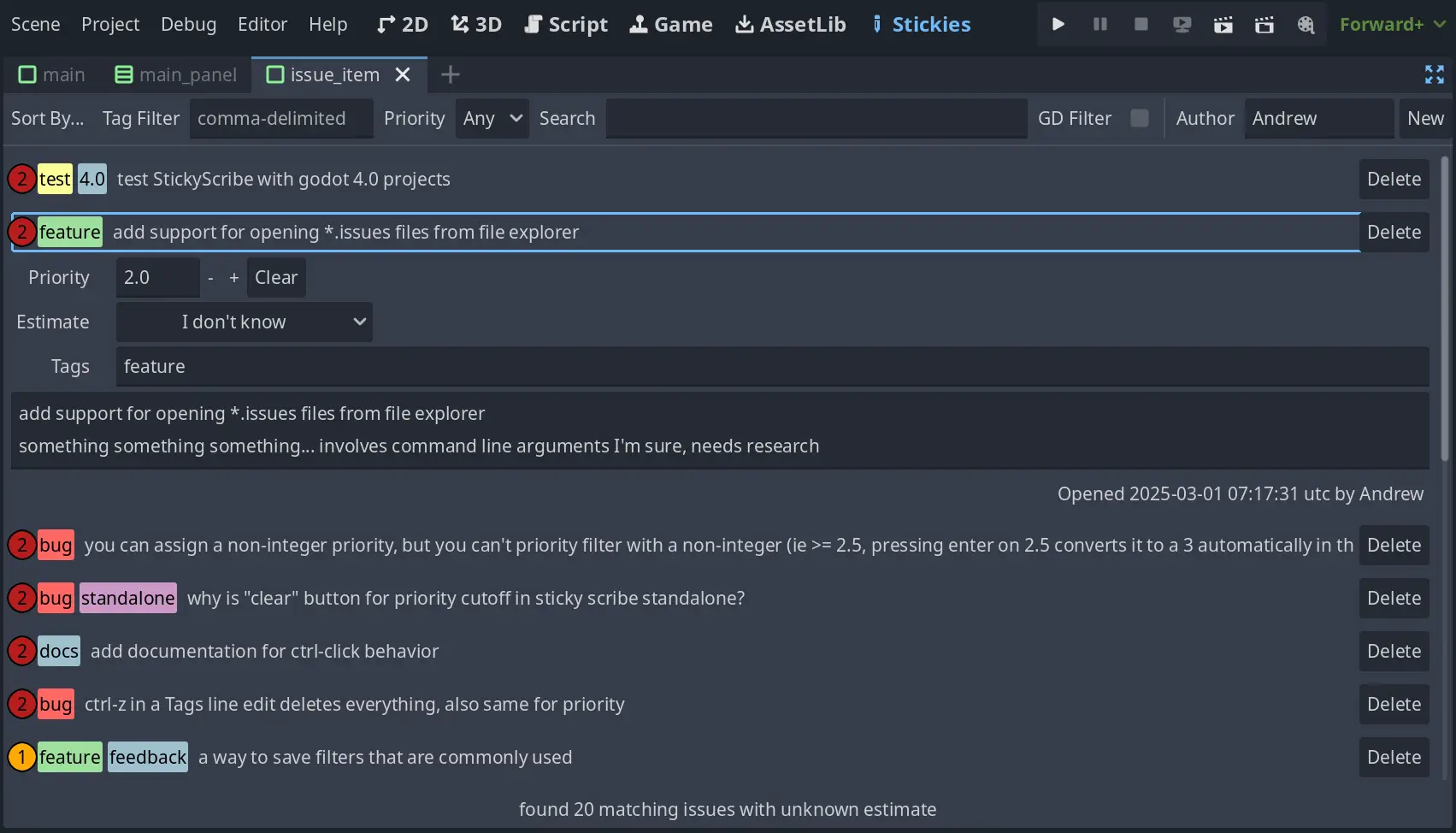Click the Opened 2025-03-01 timestamp text
Screen dimensions: 1456x833
click(1241, 493)
